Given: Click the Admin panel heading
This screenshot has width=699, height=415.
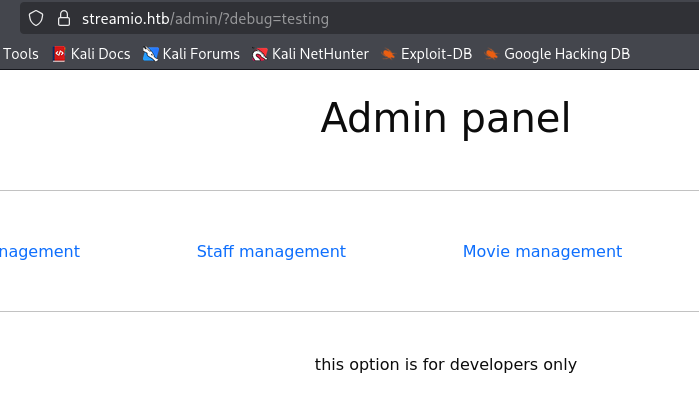Looking at the screenshot, I should click(445, 118).
